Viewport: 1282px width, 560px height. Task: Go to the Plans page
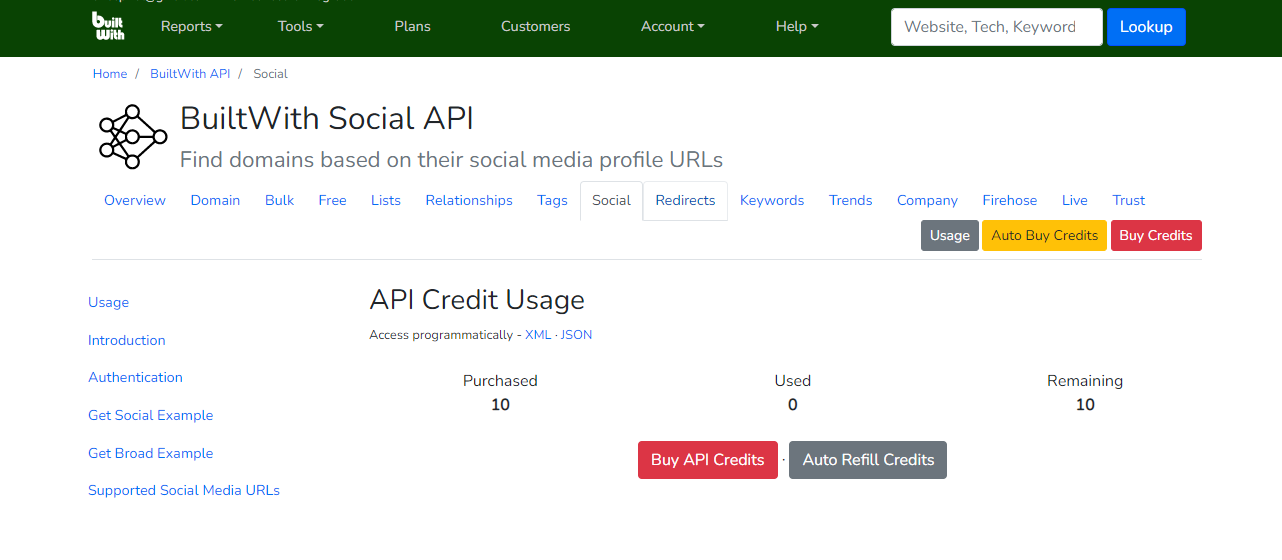pos(412,26)
